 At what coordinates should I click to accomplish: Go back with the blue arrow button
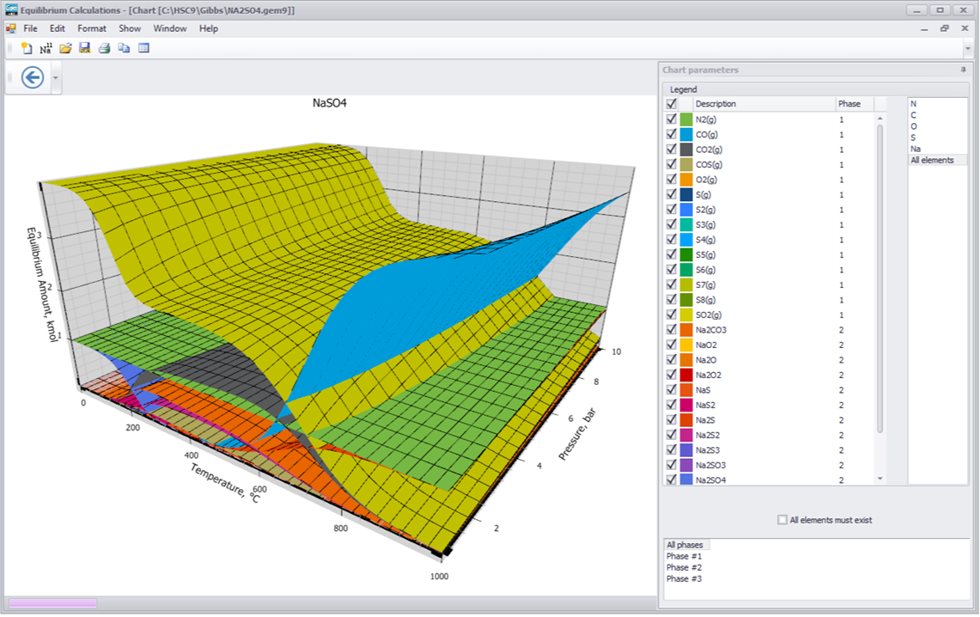click(x=32, y=77)
